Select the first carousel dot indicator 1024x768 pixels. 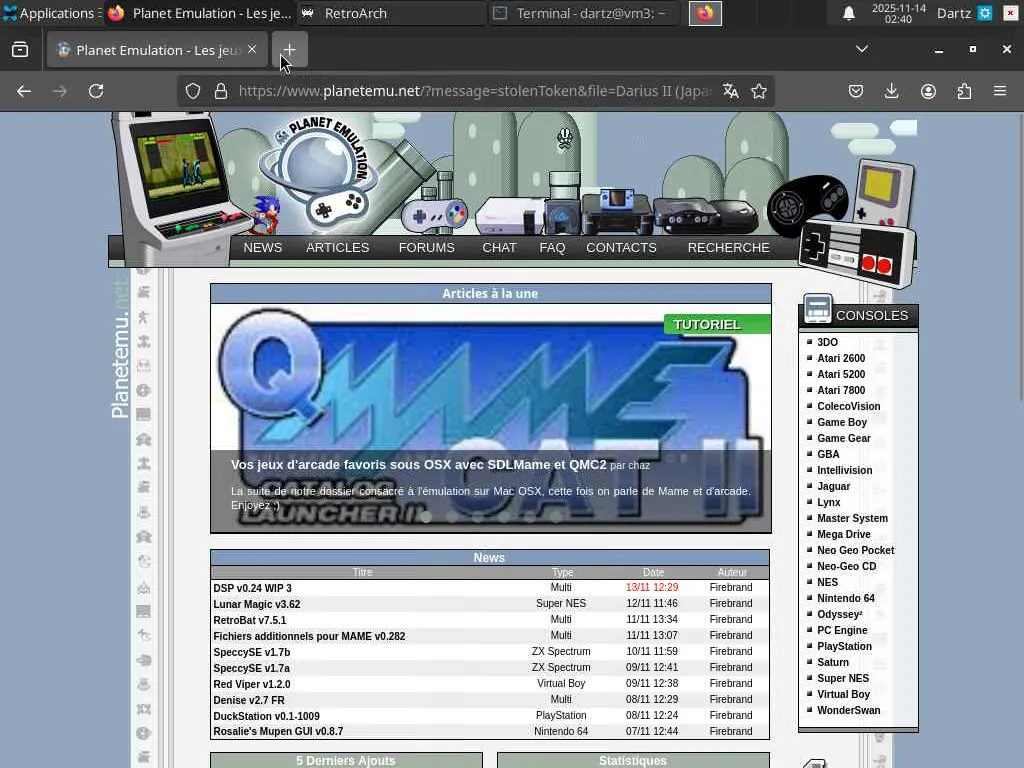pyautogui.click(x=426, y=517)
